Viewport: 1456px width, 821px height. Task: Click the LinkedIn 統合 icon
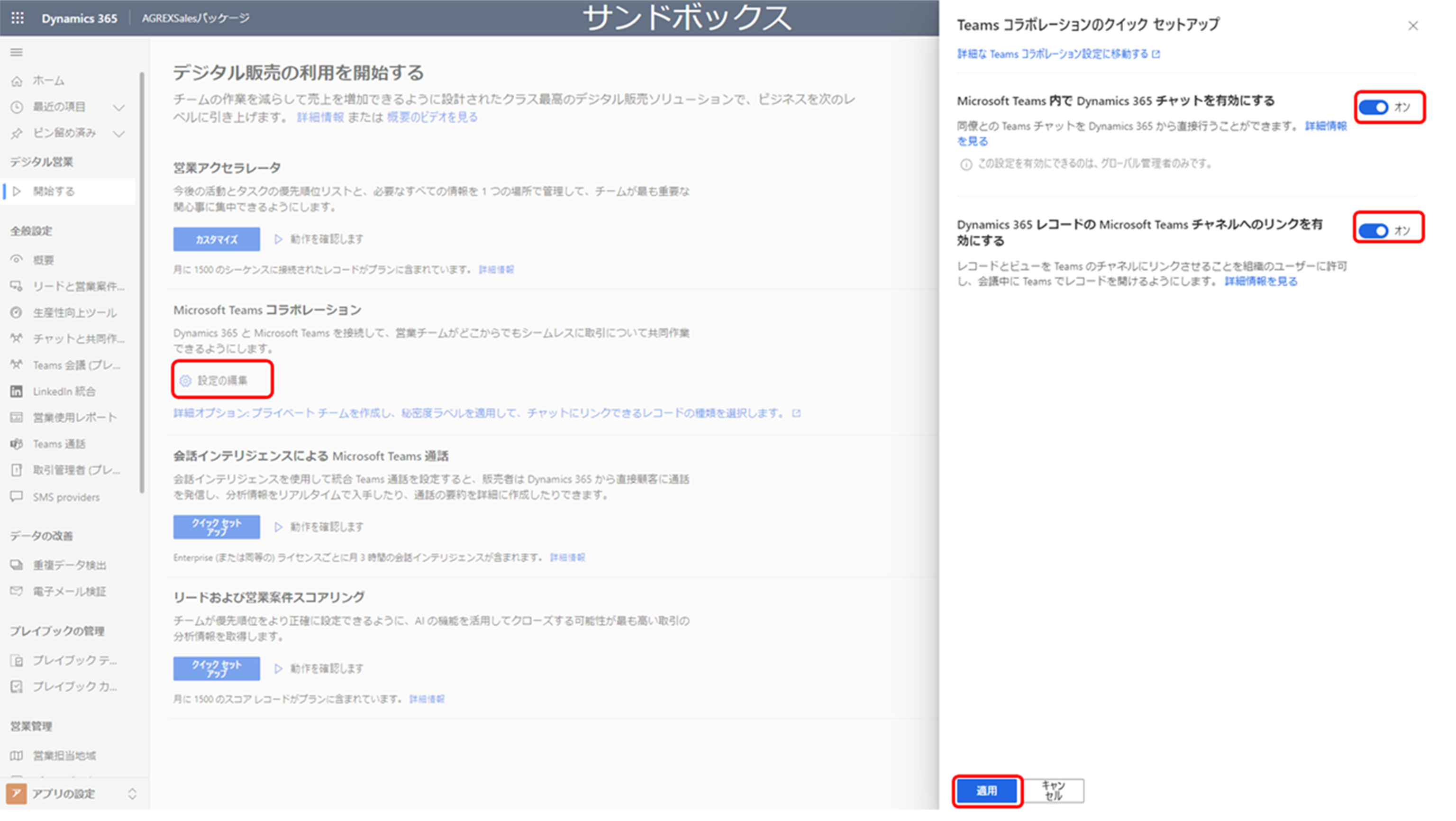tap(17, 391)
